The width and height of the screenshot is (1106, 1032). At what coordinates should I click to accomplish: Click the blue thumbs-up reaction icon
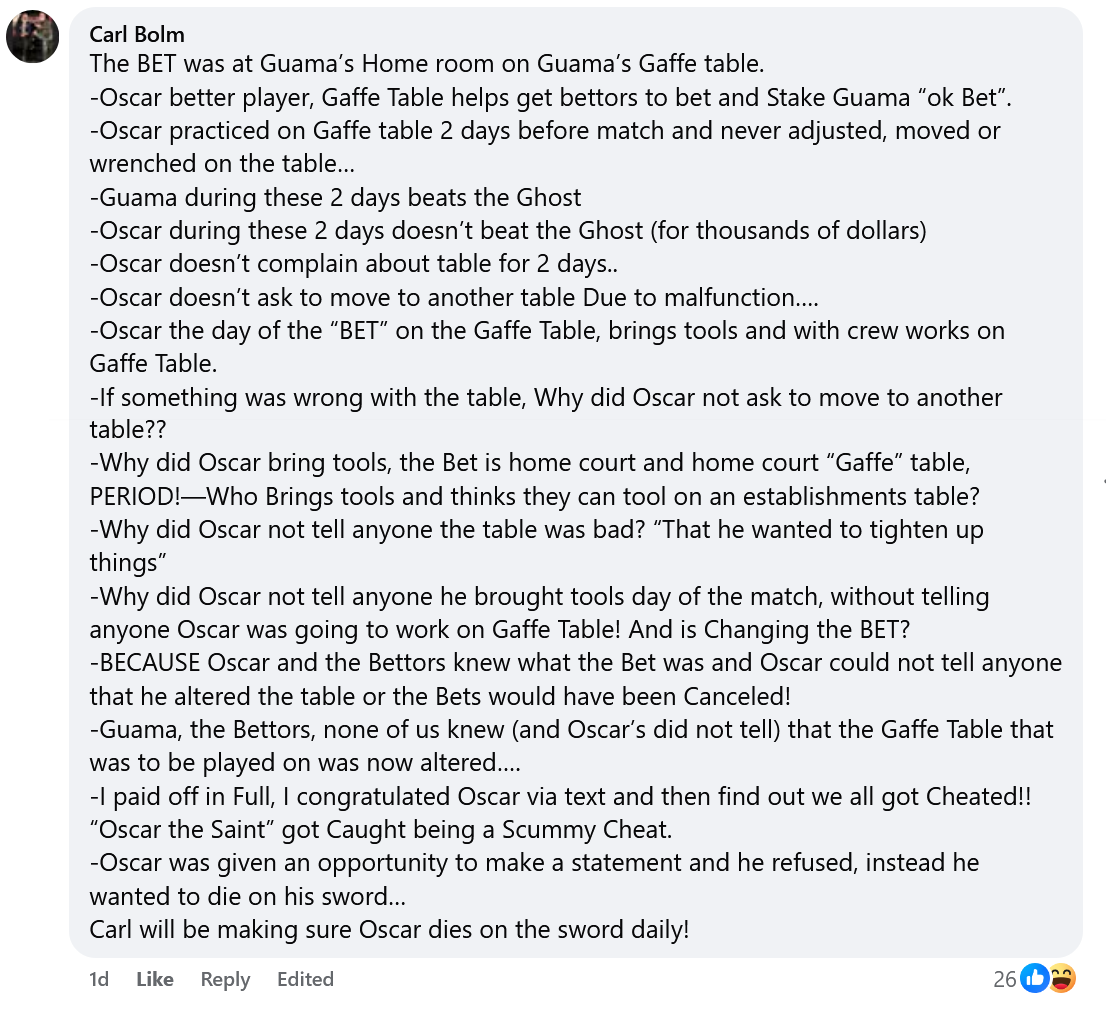(x=1035, y=979)
